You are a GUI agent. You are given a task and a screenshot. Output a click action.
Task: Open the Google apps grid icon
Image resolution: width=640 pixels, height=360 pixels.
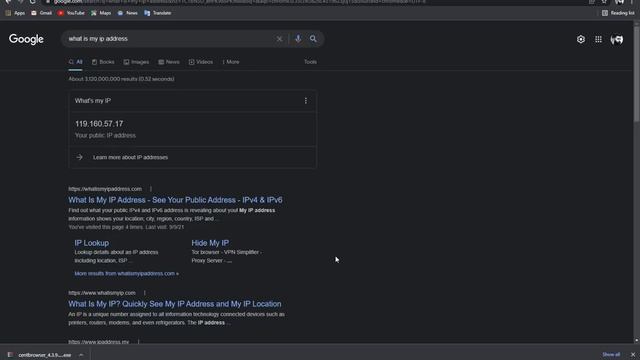pyautogui.click(x=598, y=39)
